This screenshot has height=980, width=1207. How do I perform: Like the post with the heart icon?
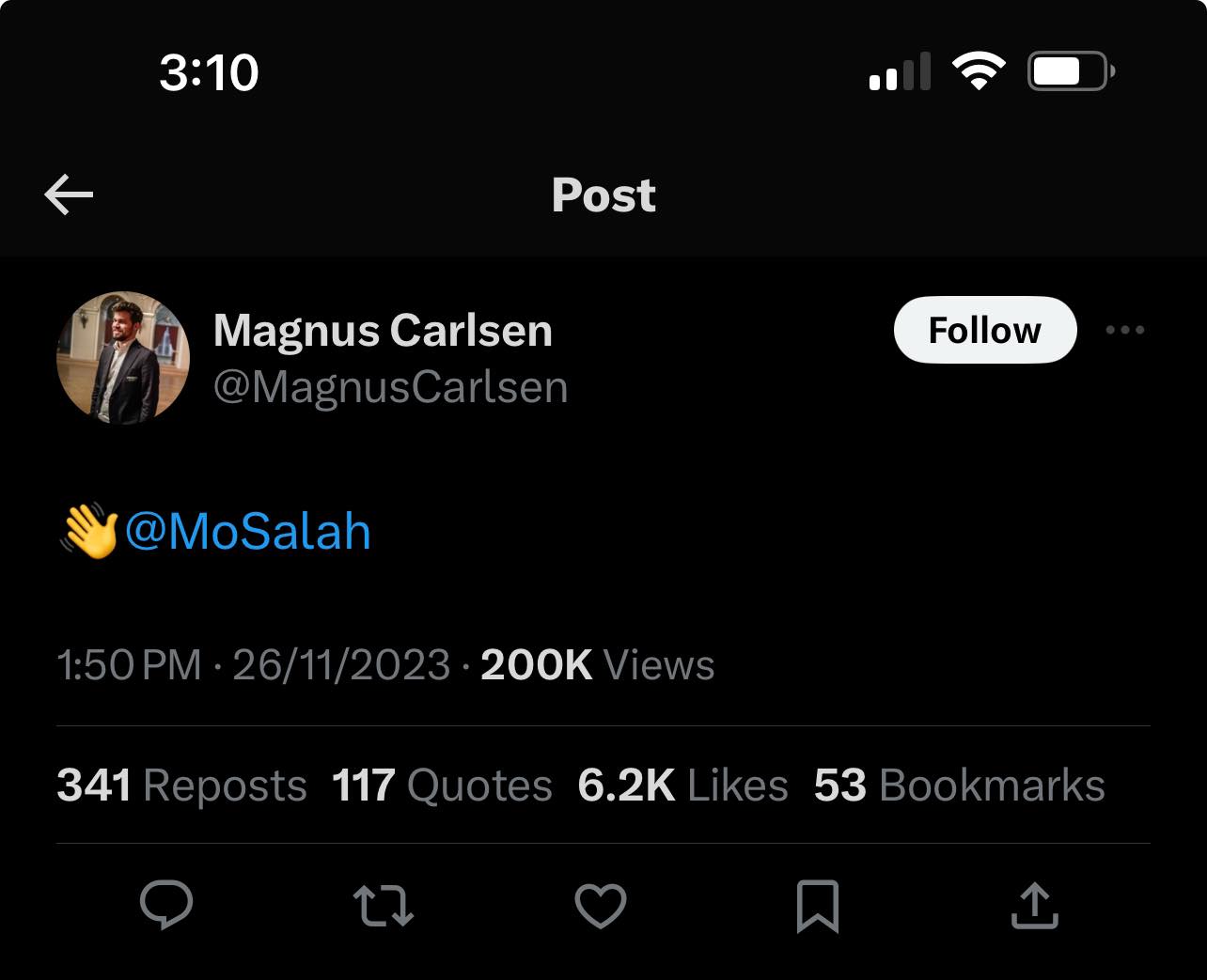point(600,906)
